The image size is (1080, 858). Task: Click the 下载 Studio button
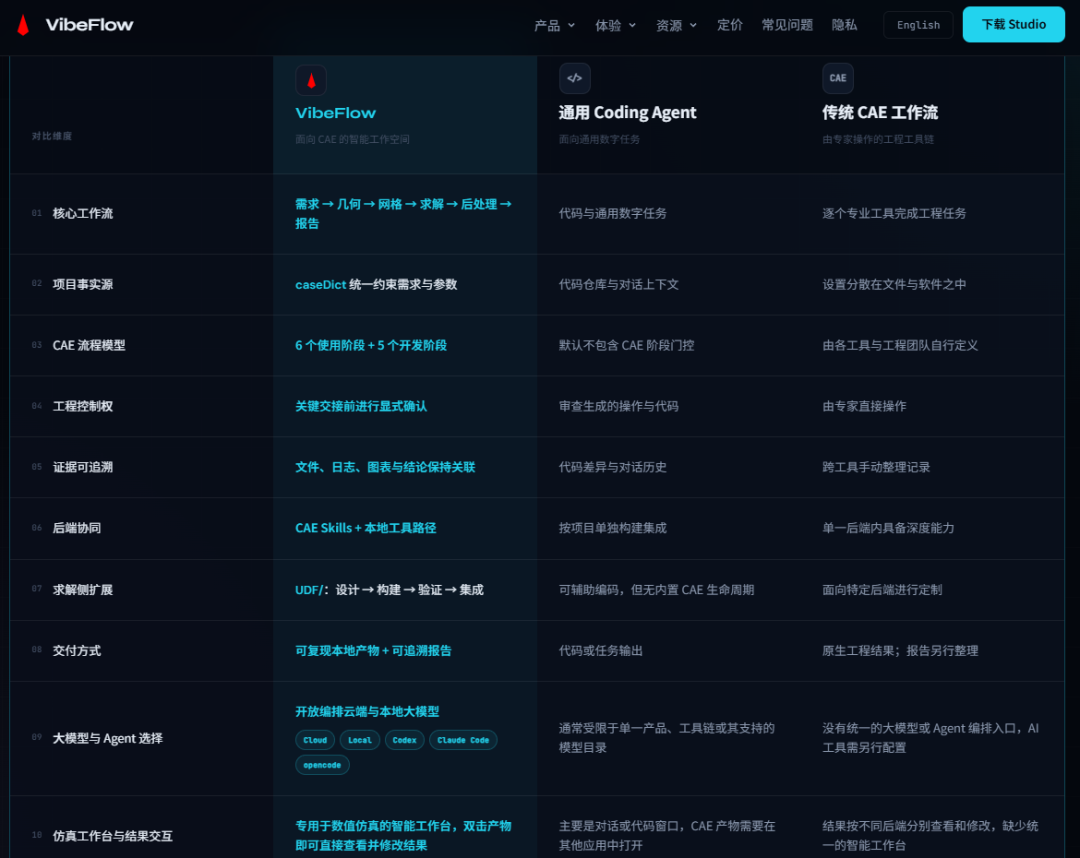[x=1013, y=24]
